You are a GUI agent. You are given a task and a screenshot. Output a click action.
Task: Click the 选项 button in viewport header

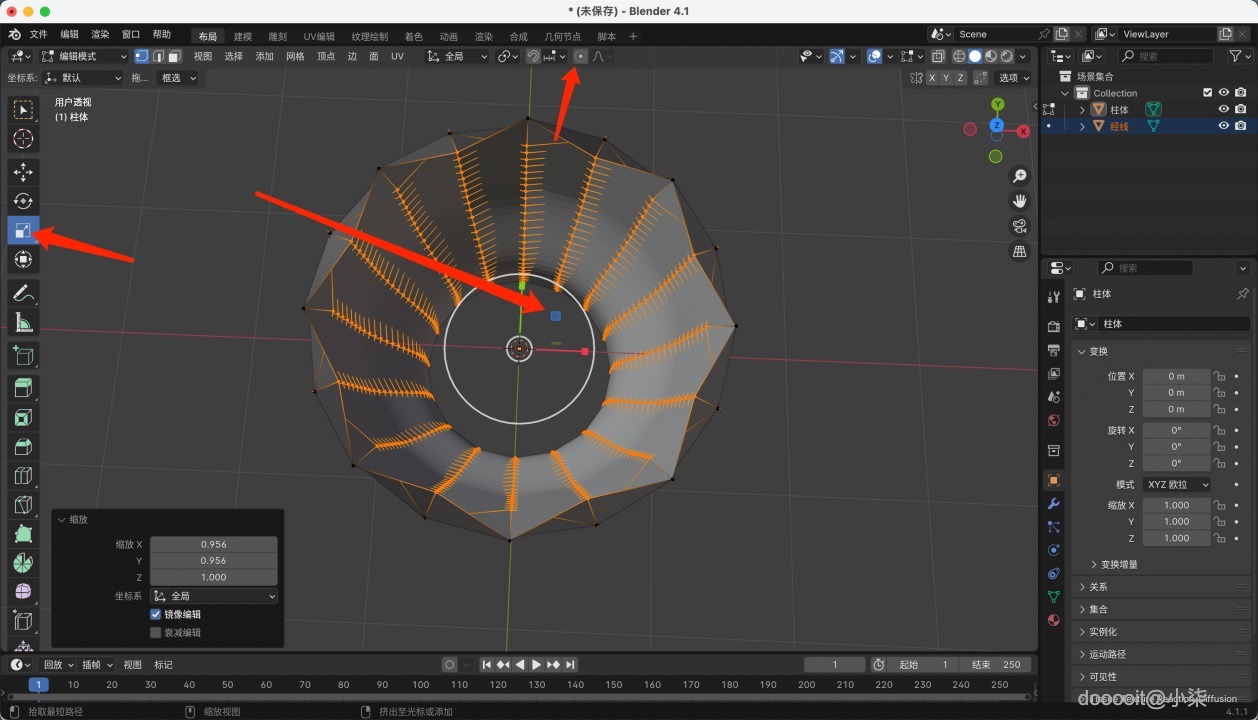[x=1013, y=78]
